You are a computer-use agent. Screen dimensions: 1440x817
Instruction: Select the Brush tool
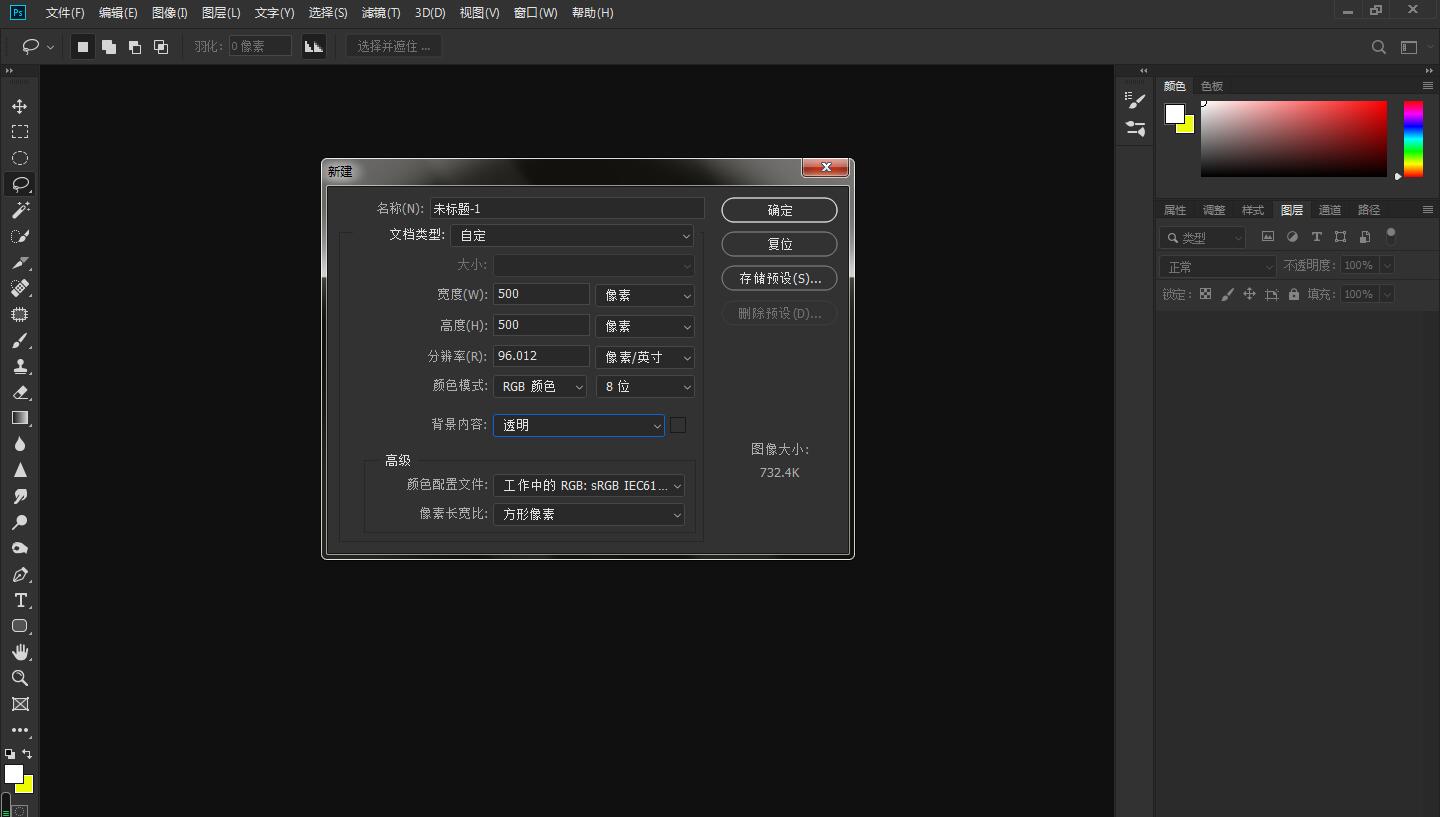tap(20, 340)
